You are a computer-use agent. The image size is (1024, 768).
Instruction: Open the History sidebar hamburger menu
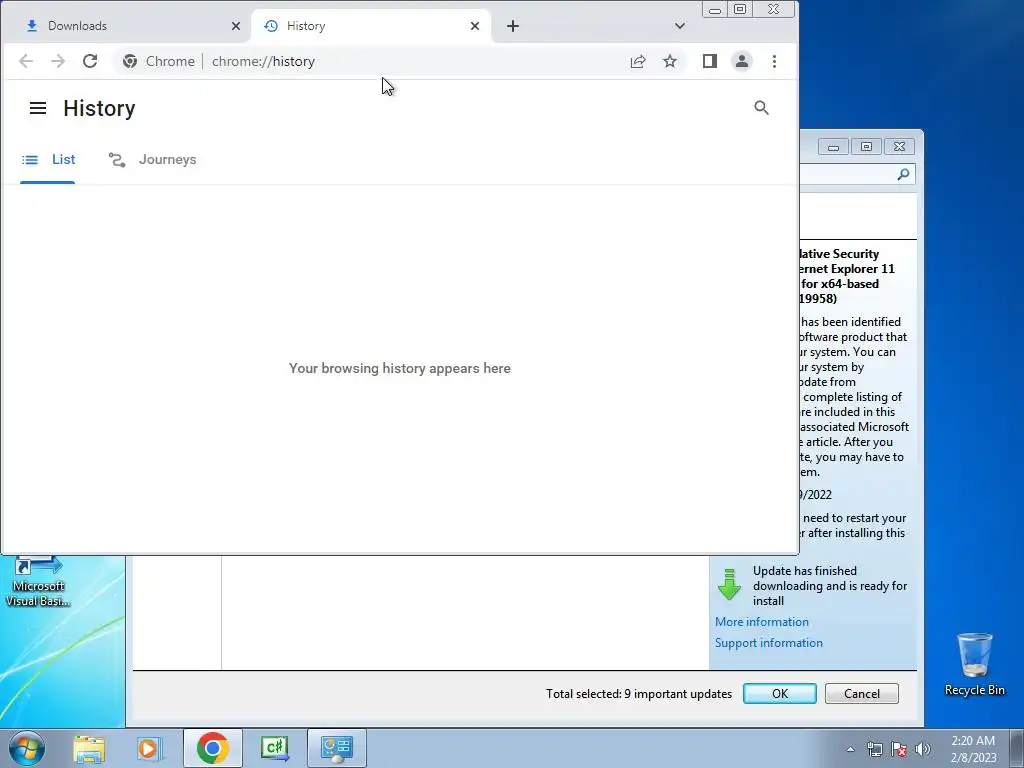(38, 108)
